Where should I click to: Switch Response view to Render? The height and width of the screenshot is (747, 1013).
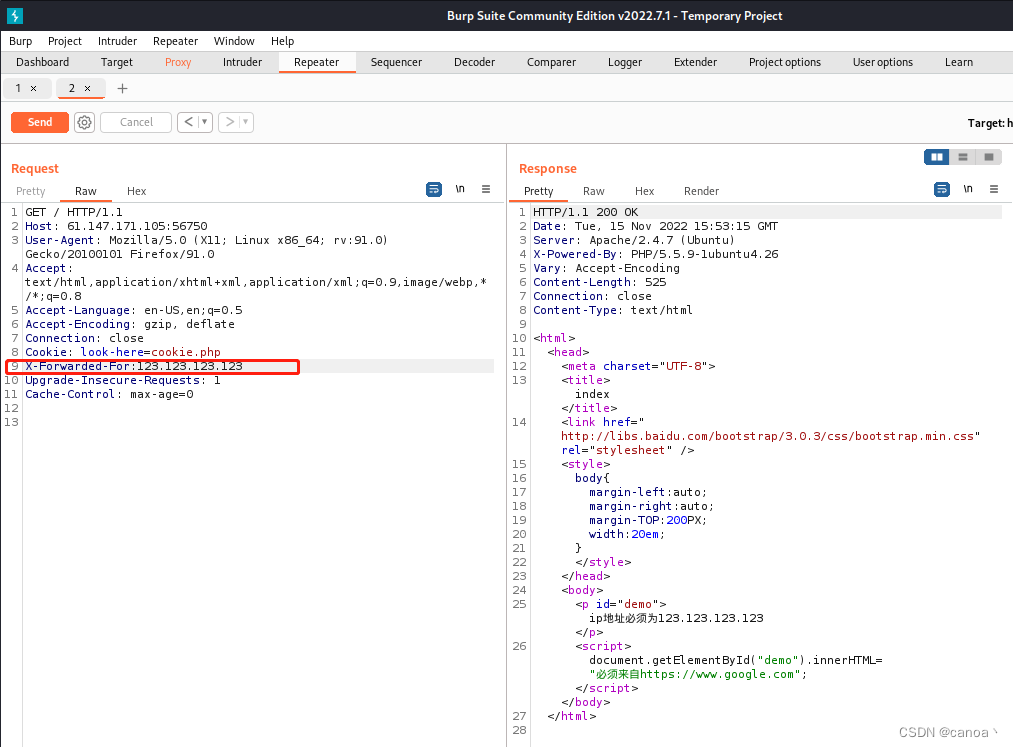click(x=702, y=191)
